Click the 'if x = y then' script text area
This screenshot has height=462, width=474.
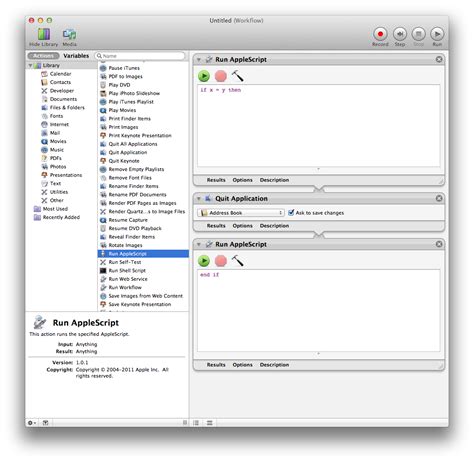tap(319, 126)
